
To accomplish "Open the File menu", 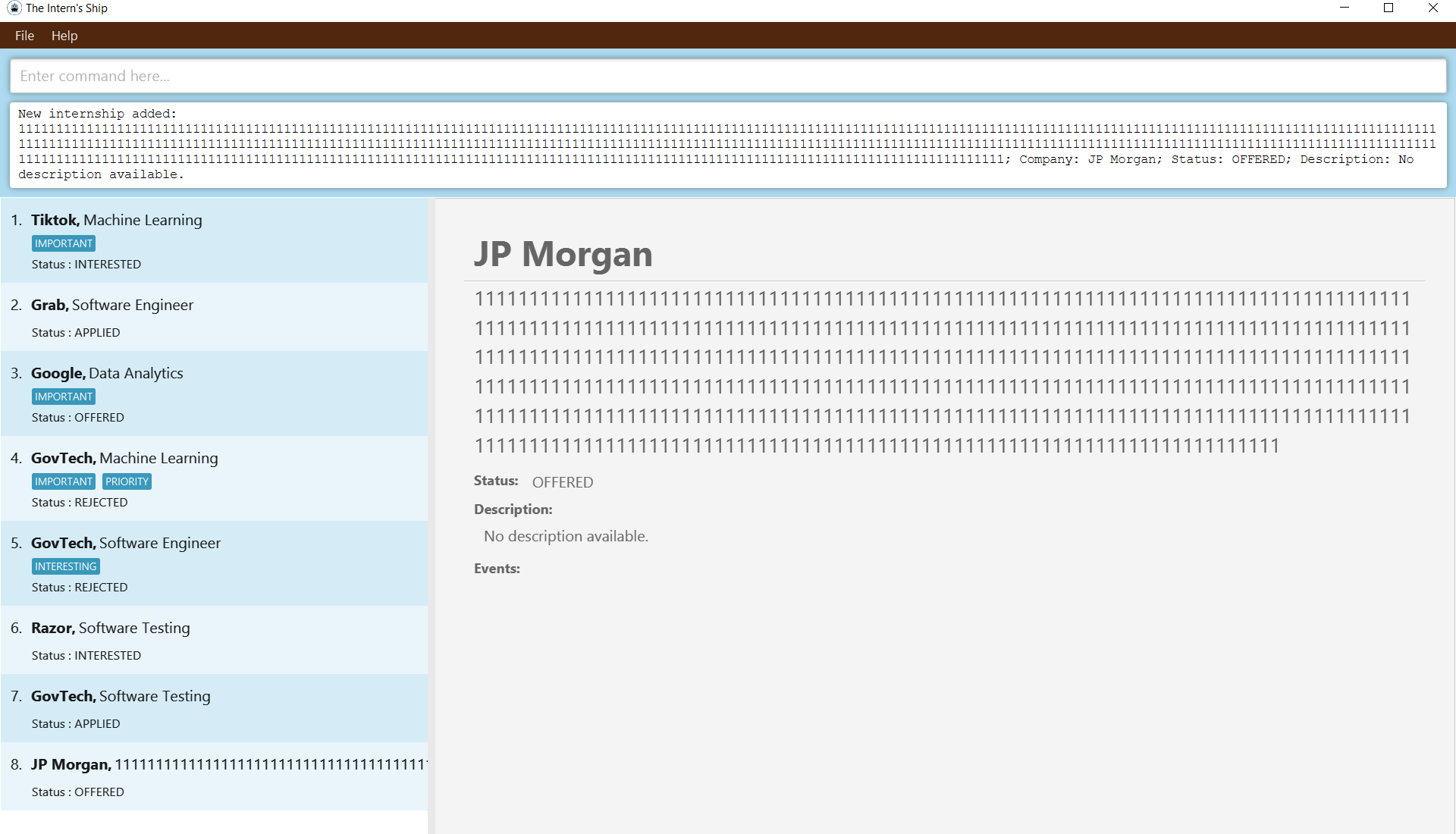I will tap(24, 36).
